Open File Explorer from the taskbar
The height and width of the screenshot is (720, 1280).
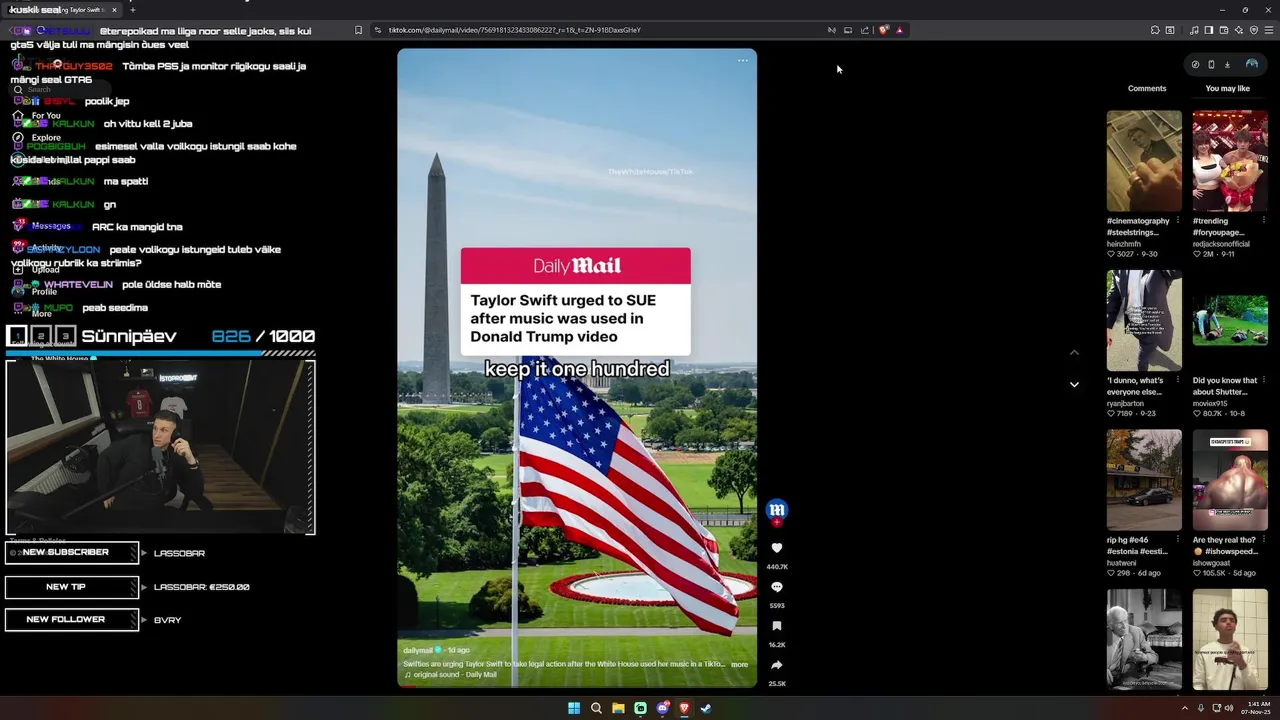tap(618, 708)
